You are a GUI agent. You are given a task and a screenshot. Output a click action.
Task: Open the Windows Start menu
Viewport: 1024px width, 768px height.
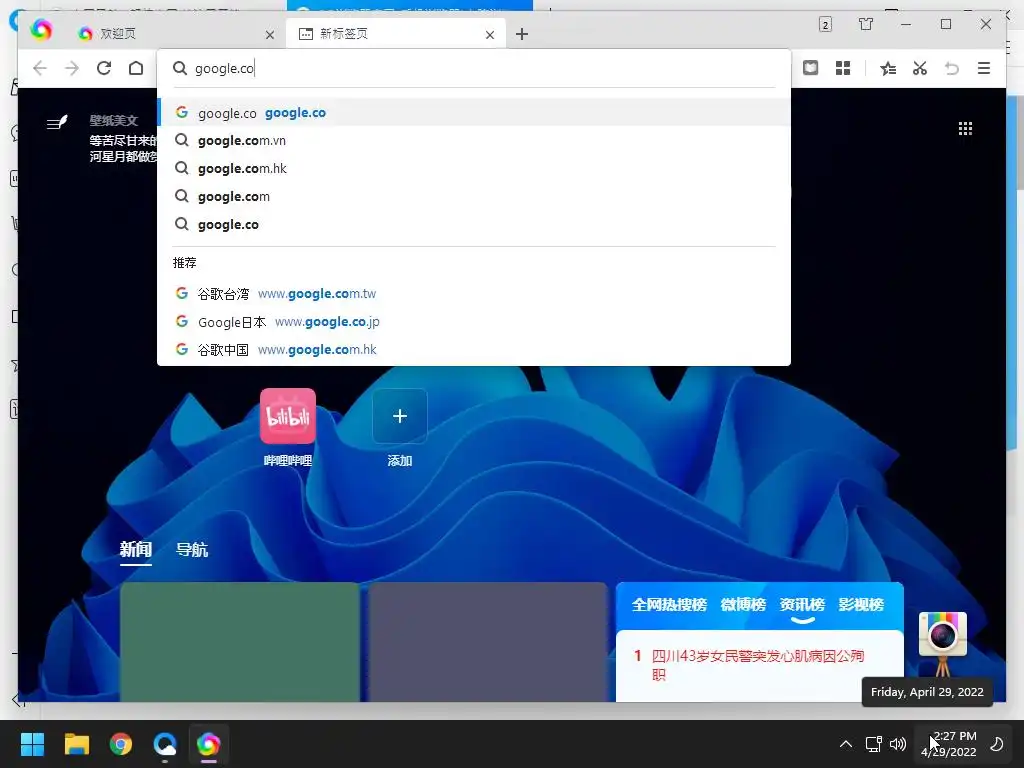32,744
